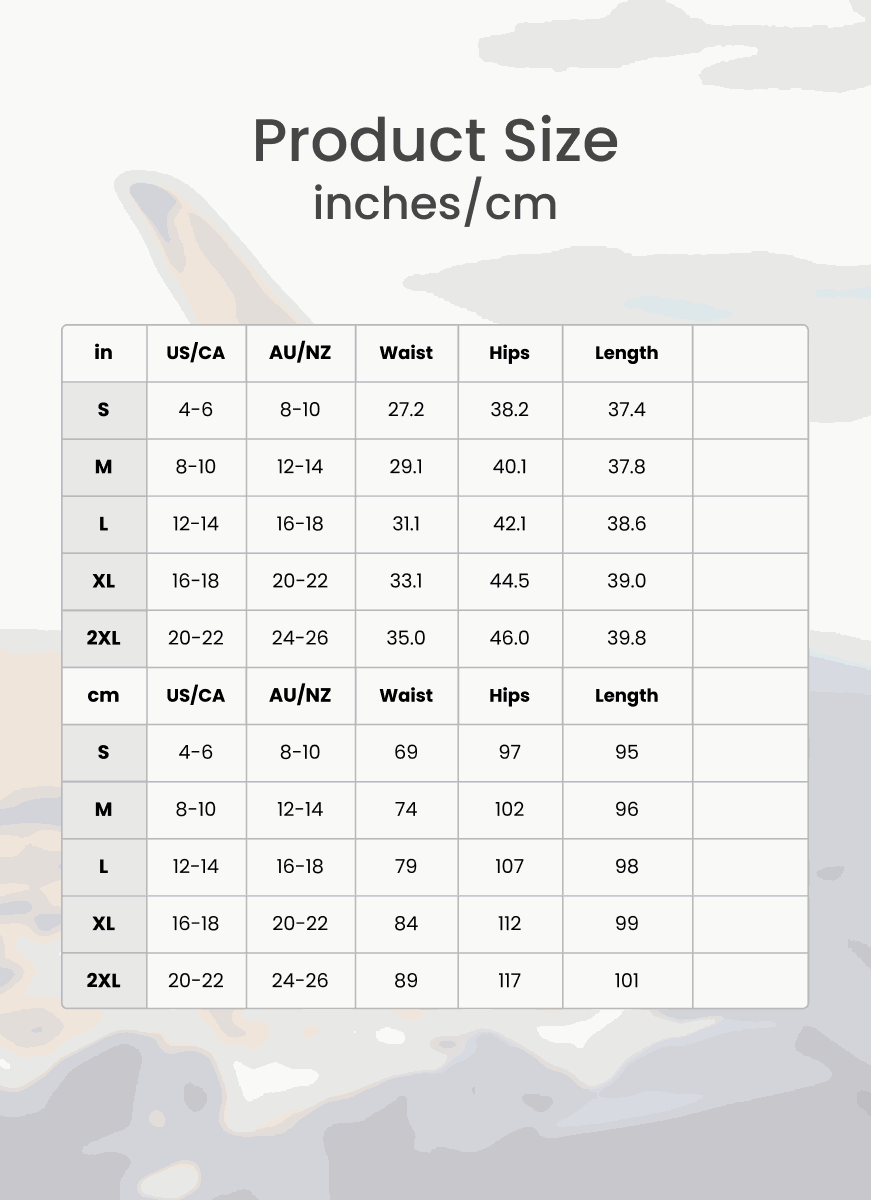Click the 27.2 waist value cell
The height and width of the screenshot is (1200, 871).
click(406, 410)
